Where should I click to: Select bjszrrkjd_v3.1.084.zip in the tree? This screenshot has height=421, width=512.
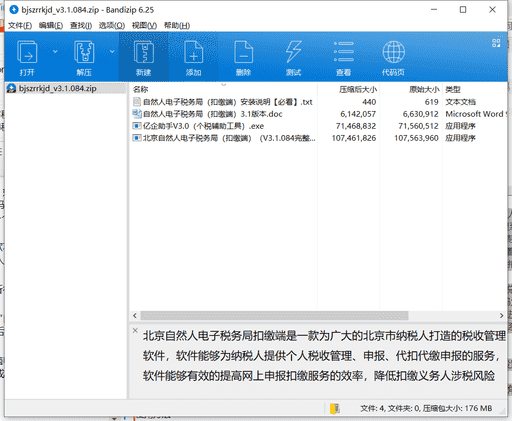[58, 88]
